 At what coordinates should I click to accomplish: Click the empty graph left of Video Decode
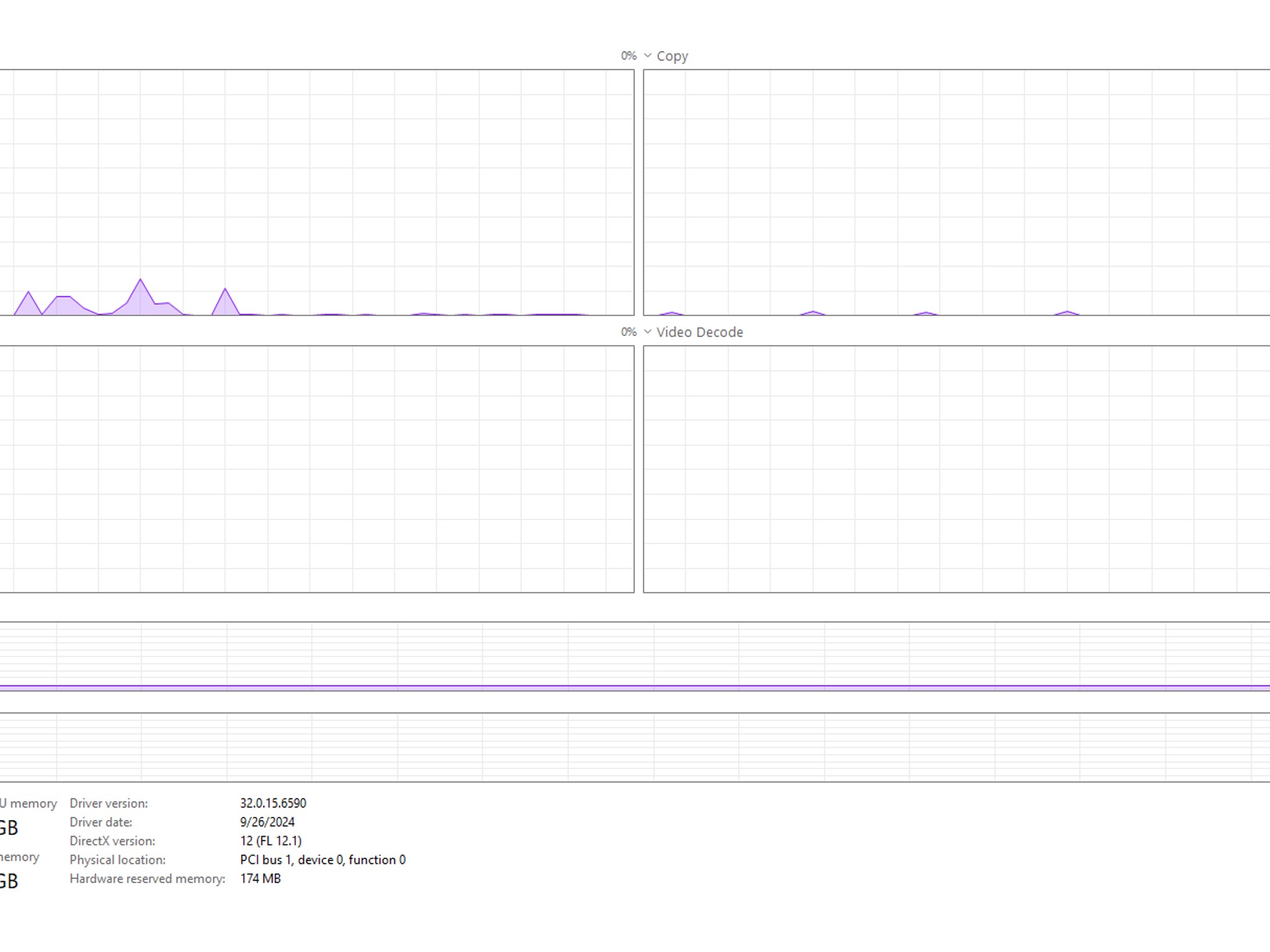pyautogui.click(x=317, y=469)
